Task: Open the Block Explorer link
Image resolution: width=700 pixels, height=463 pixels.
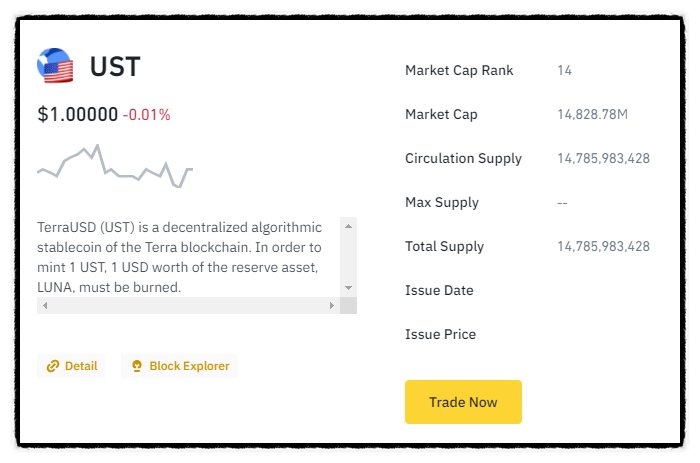Action: [x=179, y=366]
